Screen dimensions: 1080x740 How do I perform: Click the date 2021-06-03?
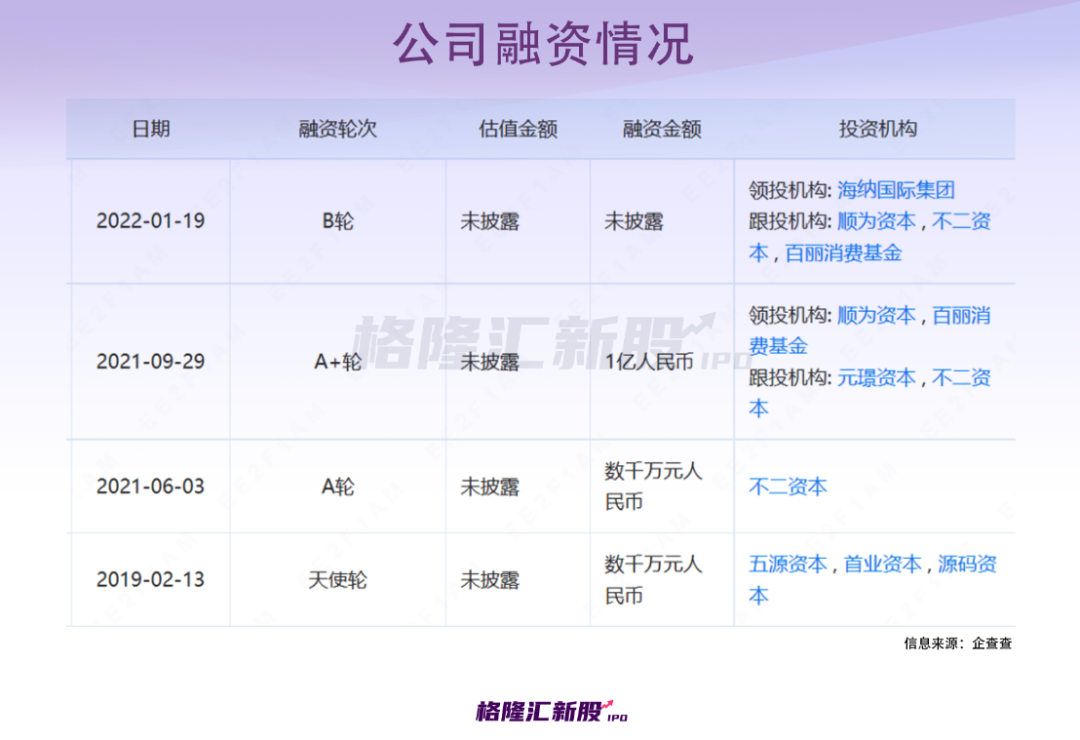[x=151, y=486]
